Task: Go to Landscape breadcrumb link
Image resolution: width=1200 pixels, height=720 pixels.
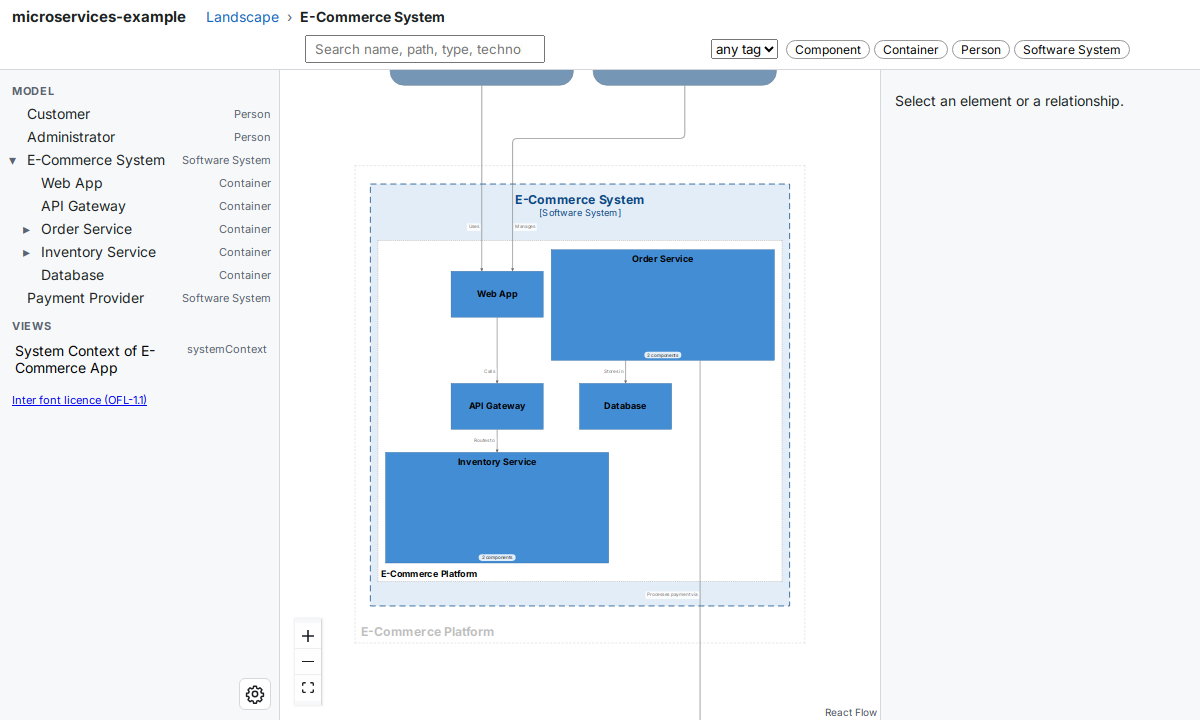Action: pos(242,17)
